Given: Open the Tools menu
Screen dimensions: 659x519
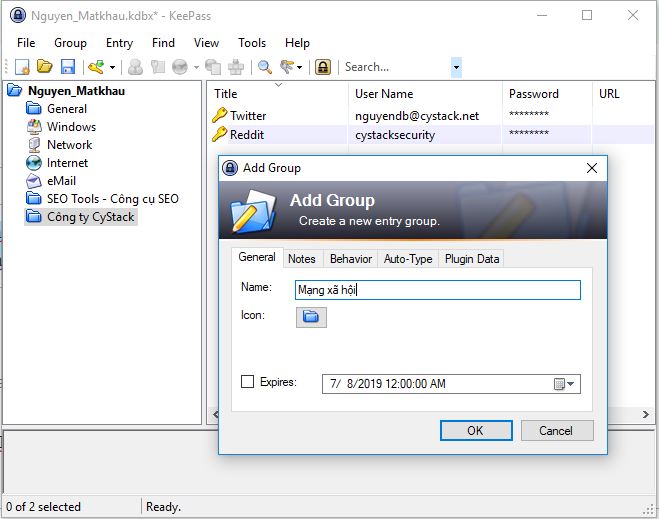Looking at the screenshot, I should coord(252,43).
